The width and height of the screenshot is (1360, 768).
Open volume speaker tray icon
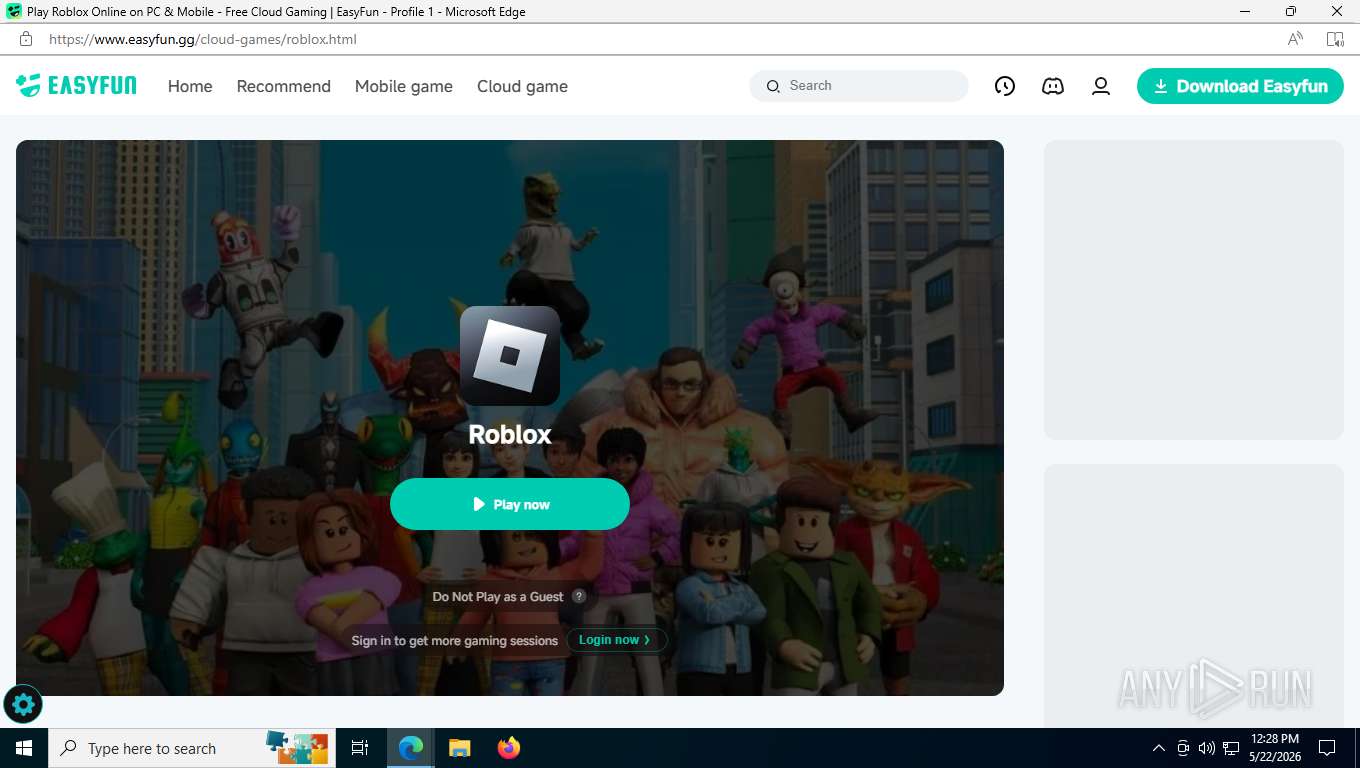(x=1207, y=748)
